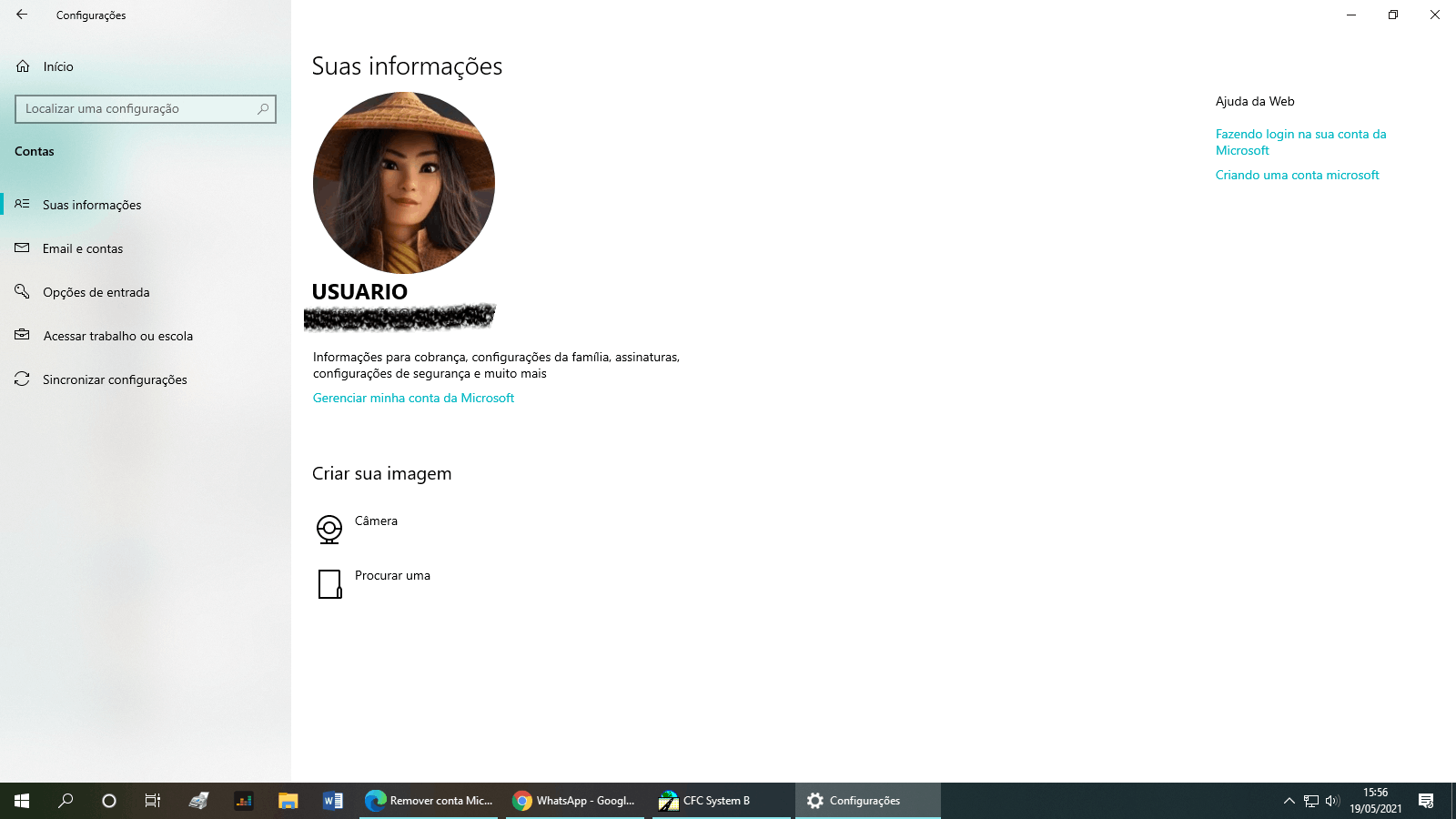
Task: Open Email e contas settings
Action: click(146, 248)
